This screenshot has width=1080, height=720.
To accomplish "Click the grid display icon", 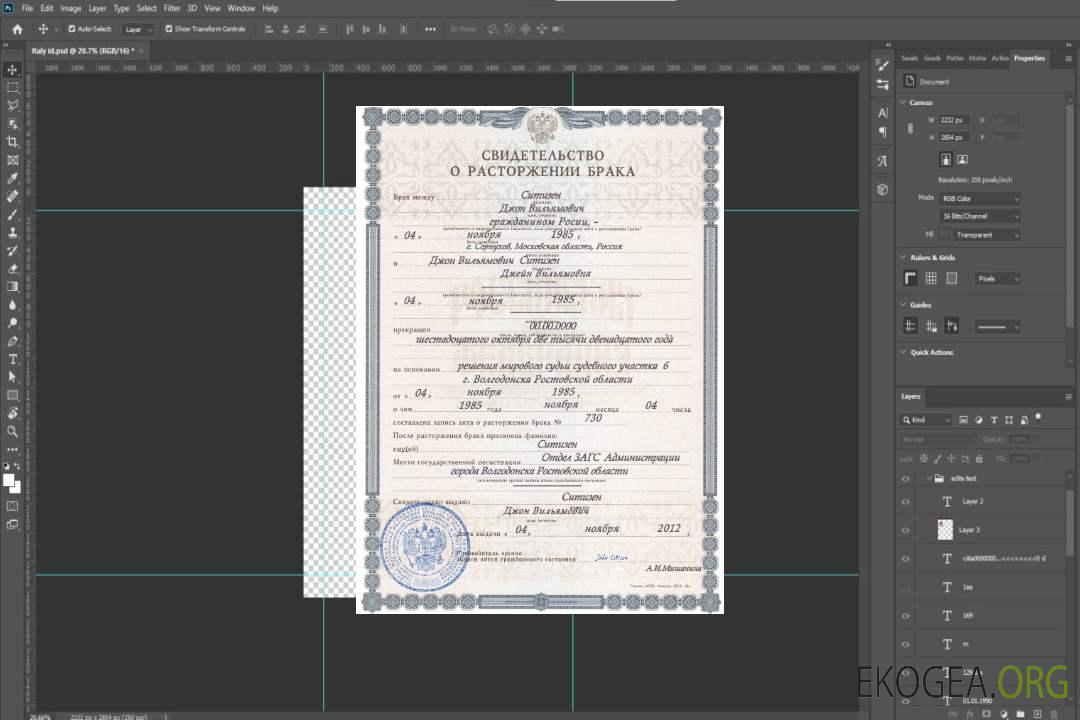I will coord(931,278).
